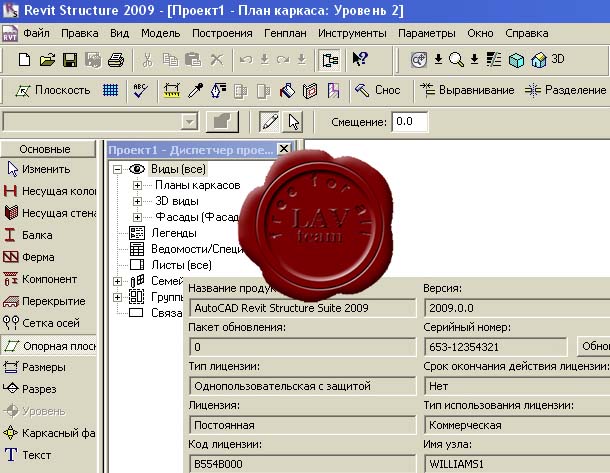Click the thin lines icon
Screen dimensions: 610x473
point(494,60)
